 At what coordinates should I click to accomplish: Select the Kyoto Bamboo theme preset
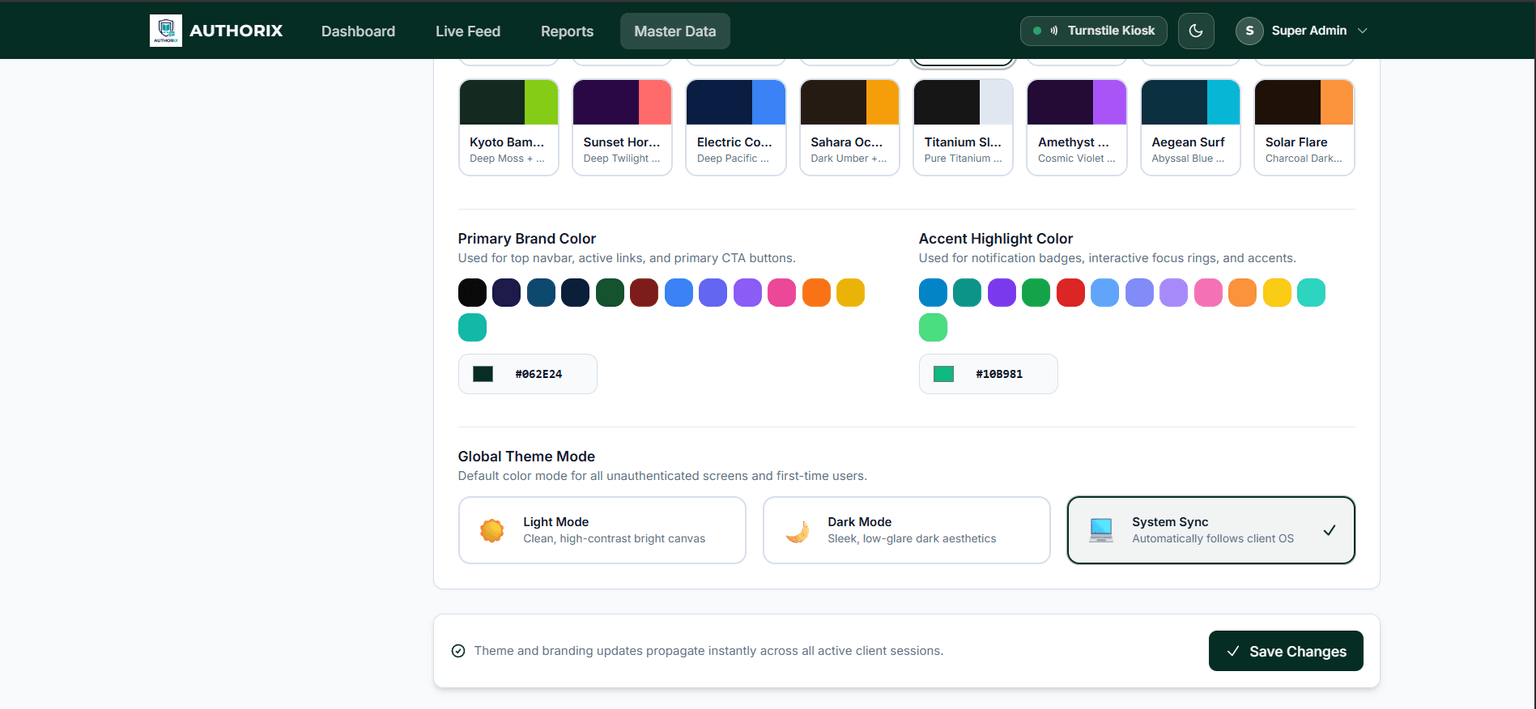point(508,127)
